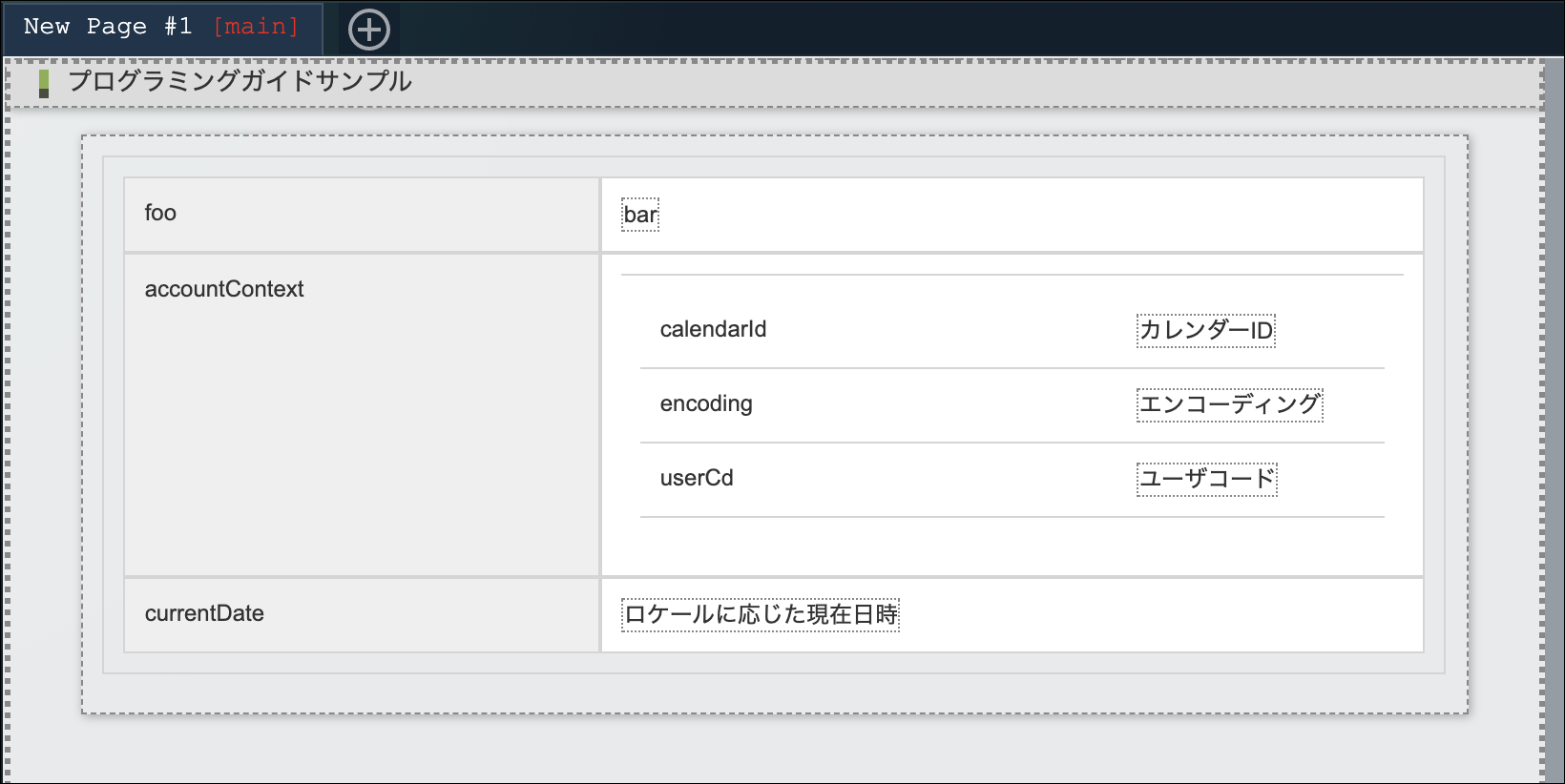Click the vertical scrollbar at the right edge
This screenshot has height=784, width=1565.
[x=1554, y=420]
